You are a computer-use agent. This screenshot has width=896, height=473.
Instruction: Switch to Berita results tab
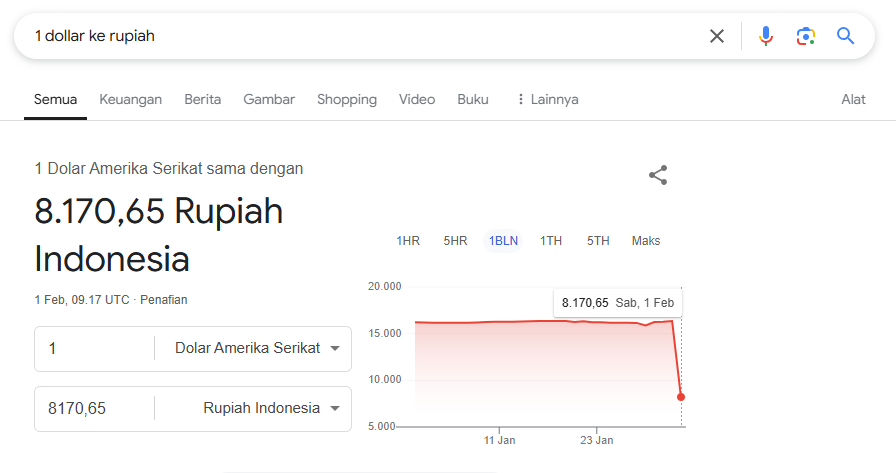tap(202, 99)
